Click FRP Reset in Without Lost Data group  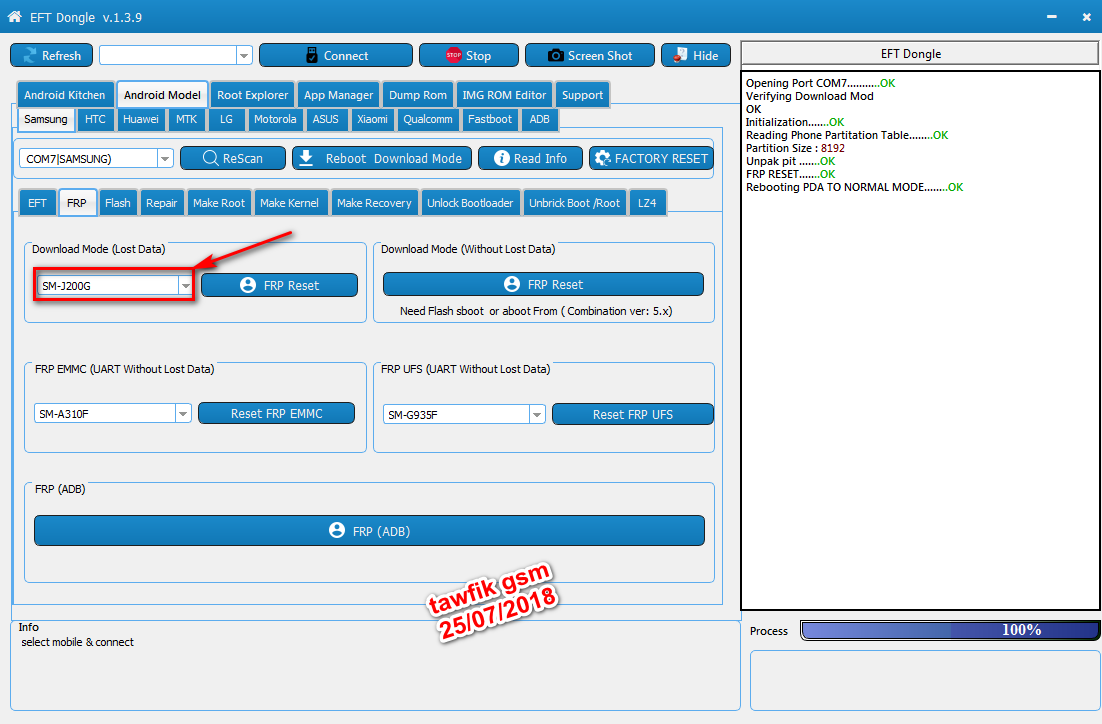(543, 284)
